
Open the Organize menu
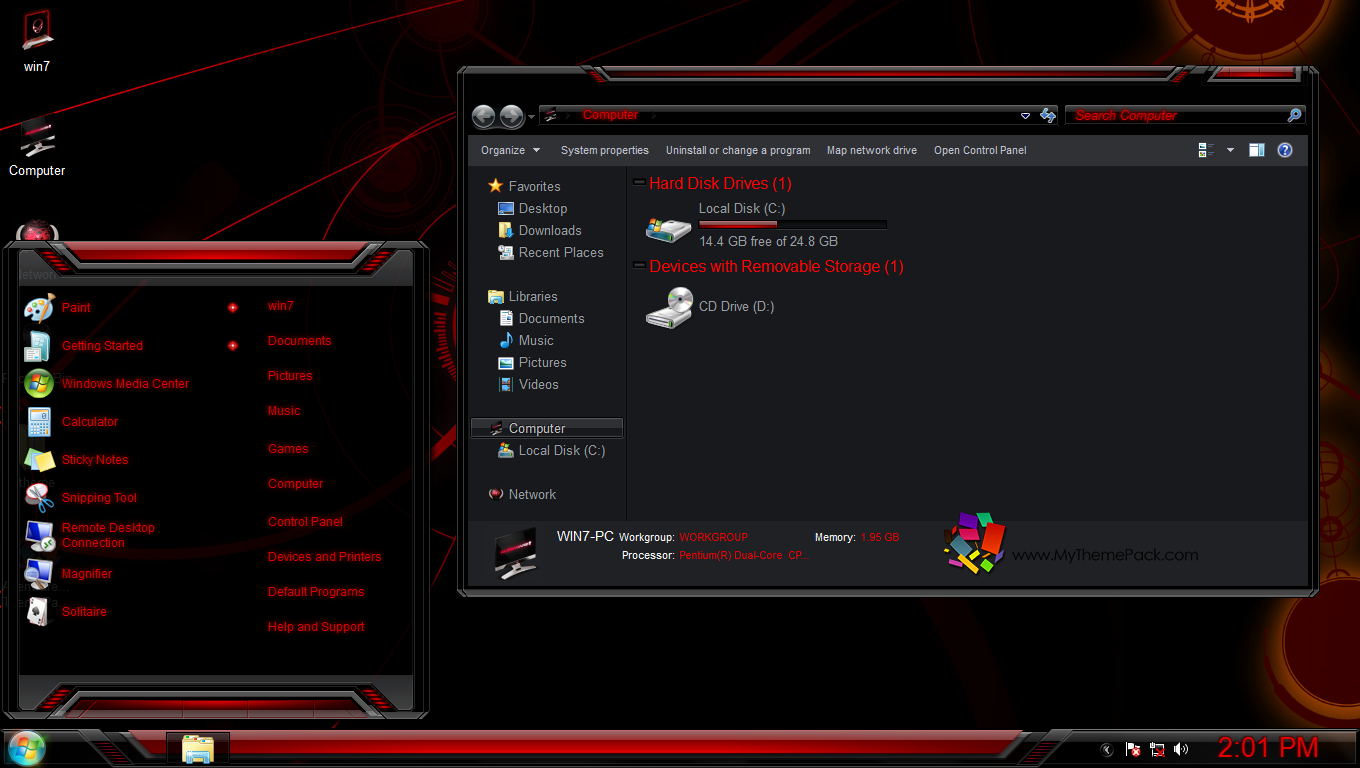pos(510,150)
